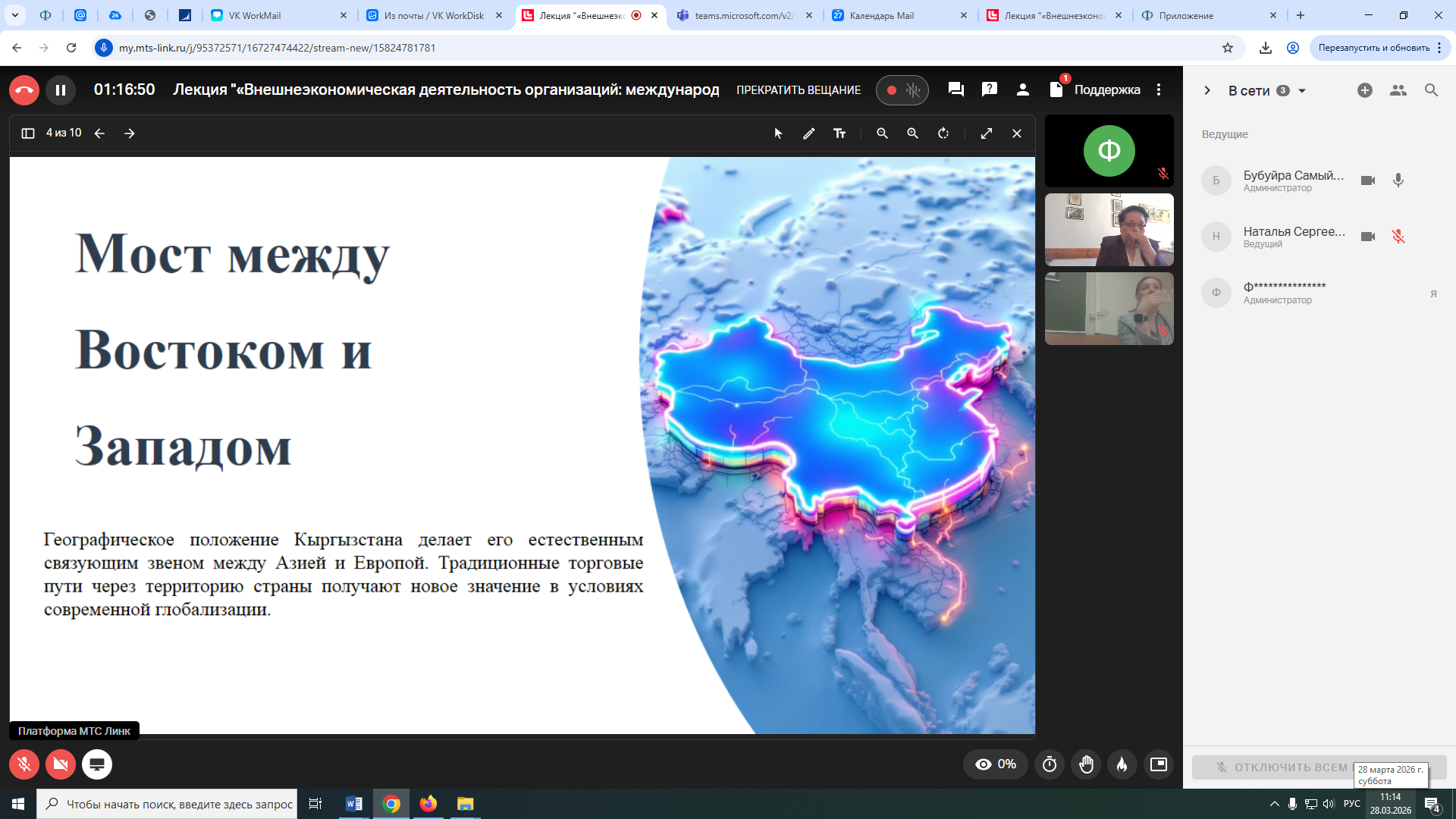The image size is (1456, 819).
Task: Toggle Наталья Сергеевна's muted microphone
Action: point(1398,237)
